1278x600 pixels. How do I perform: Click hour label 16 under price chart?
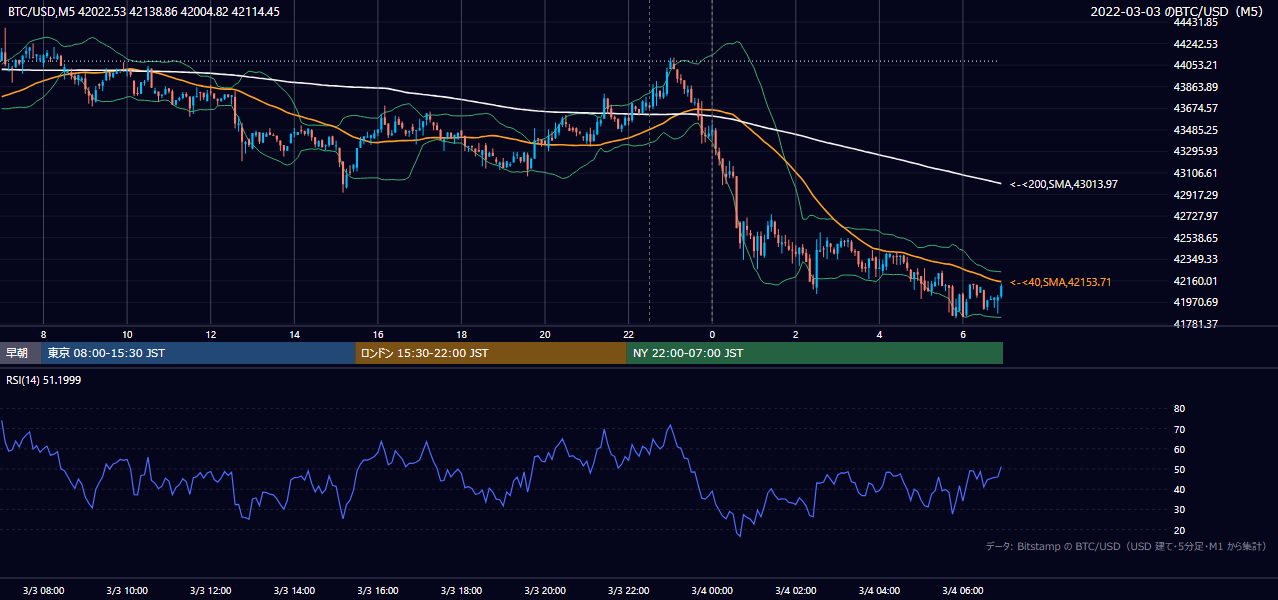pos(377,334)
